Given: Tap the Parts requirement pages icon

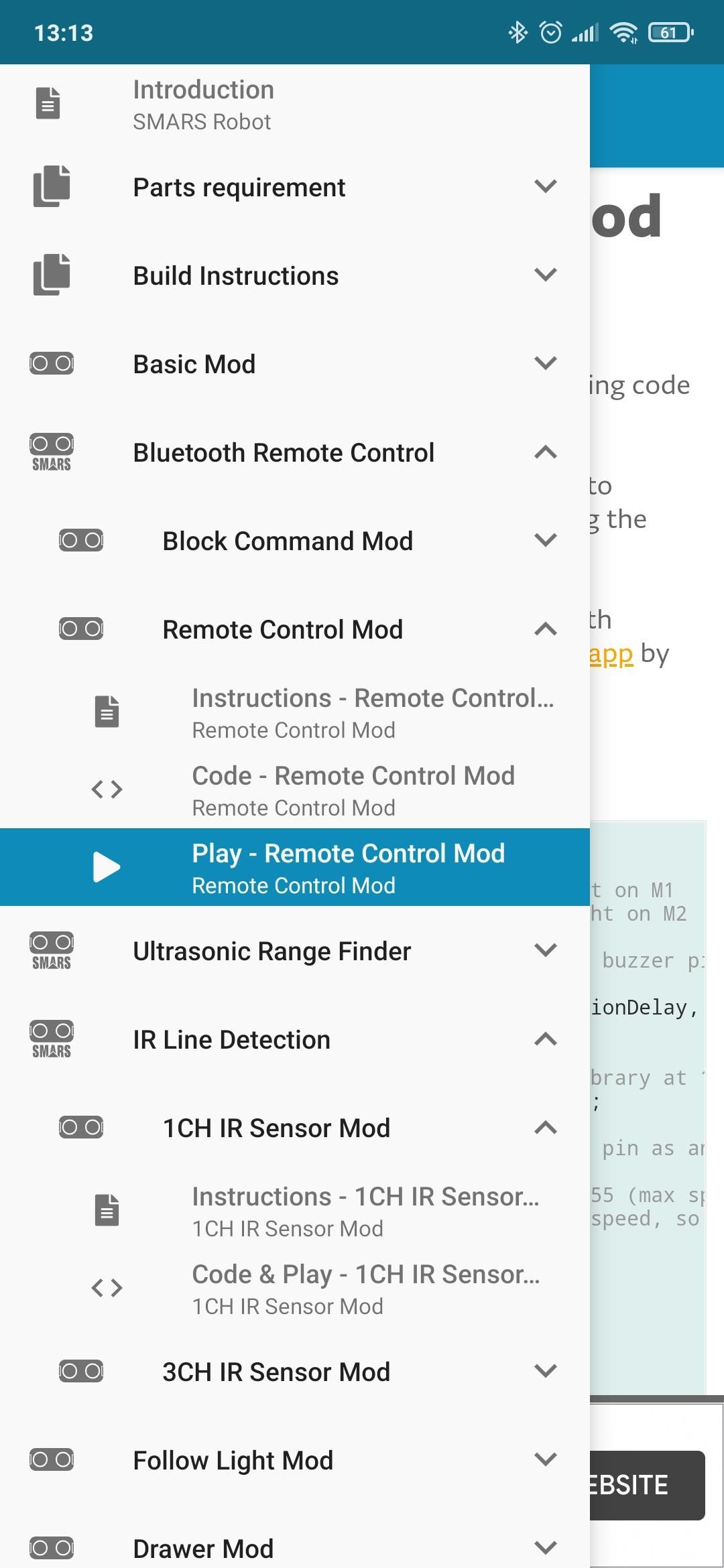Looking at the screenshot, I should coord(52,186).
